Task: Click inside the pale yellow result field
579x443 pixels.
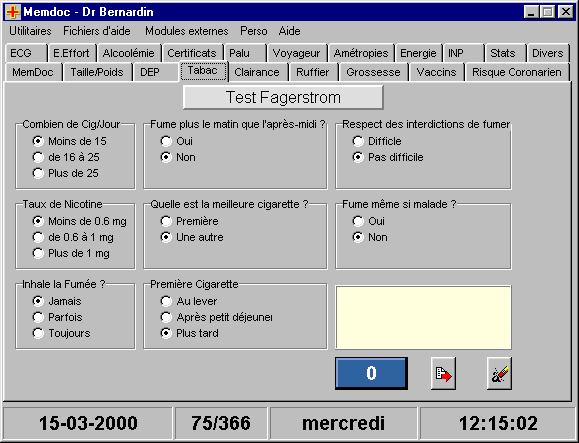Action: 423,317
